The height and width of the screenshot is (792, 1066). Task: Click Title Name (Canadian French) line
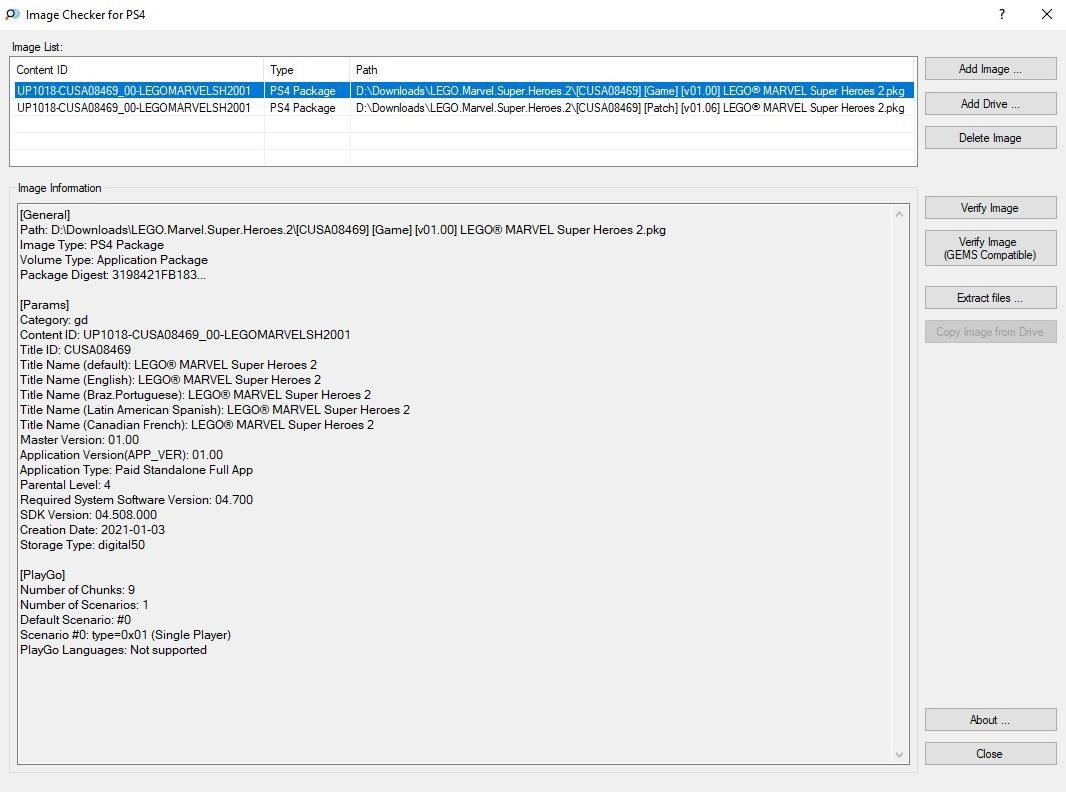coord(197,425)
